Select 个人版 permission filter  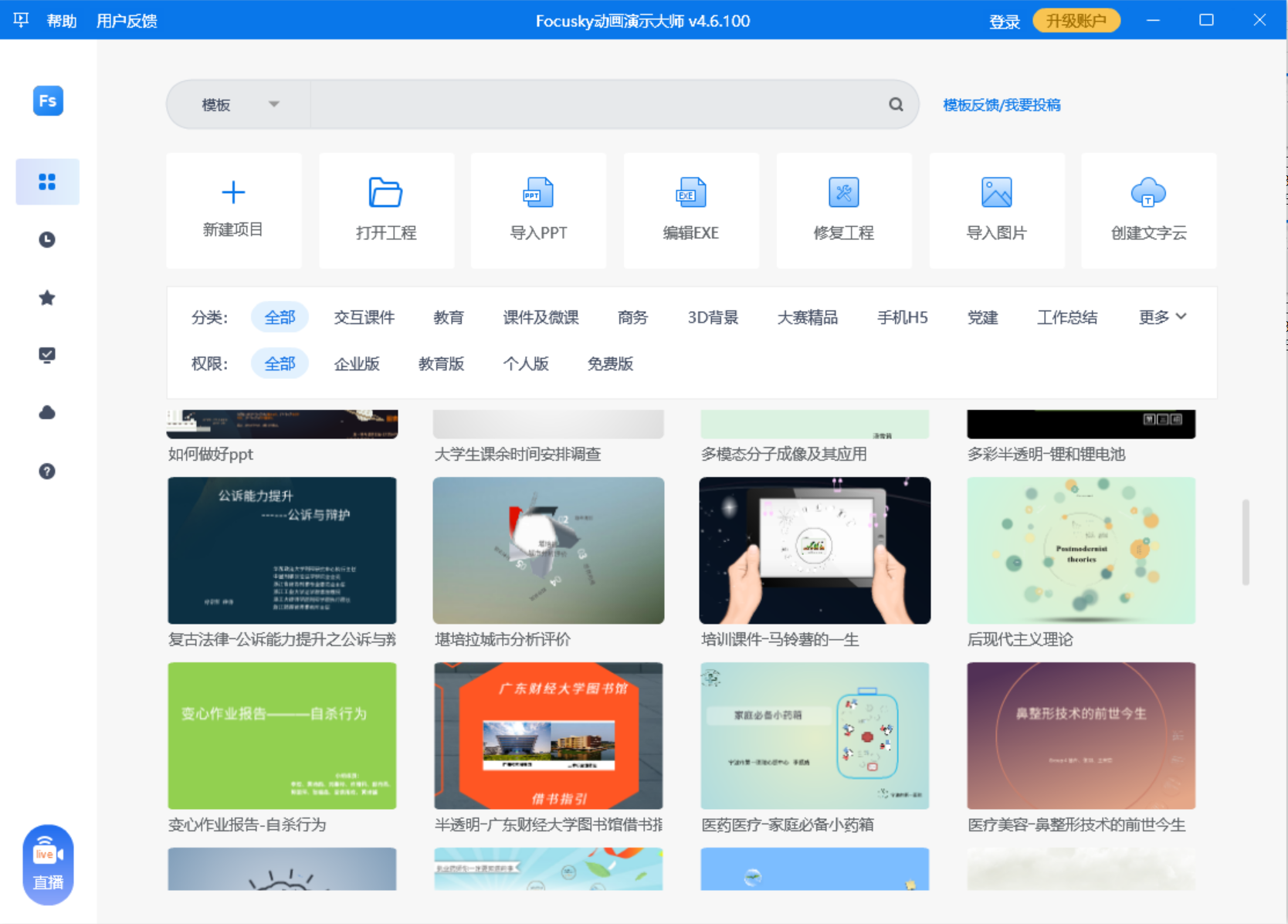click(526, 364)
